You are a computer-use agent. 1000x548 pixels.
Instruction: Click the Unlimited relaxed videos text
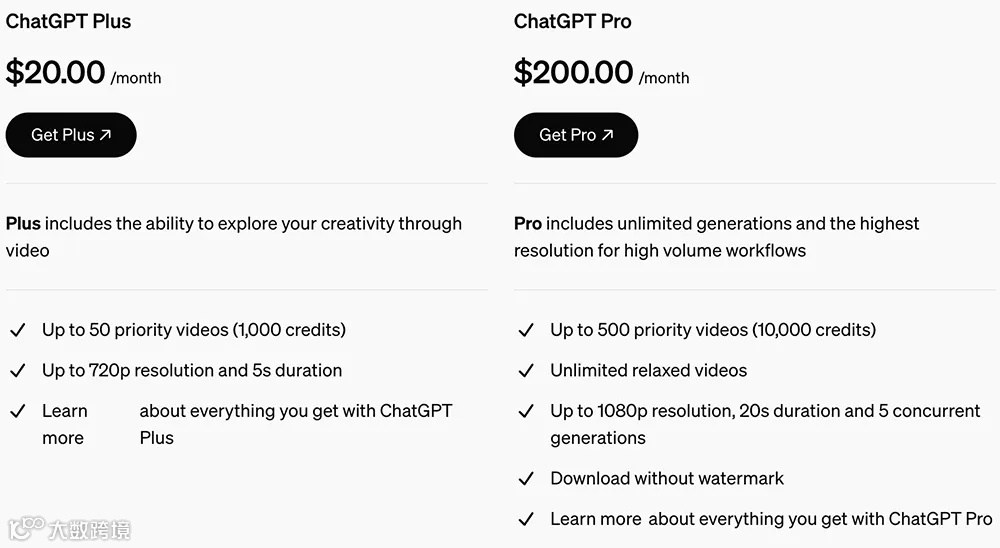(648, 371)
